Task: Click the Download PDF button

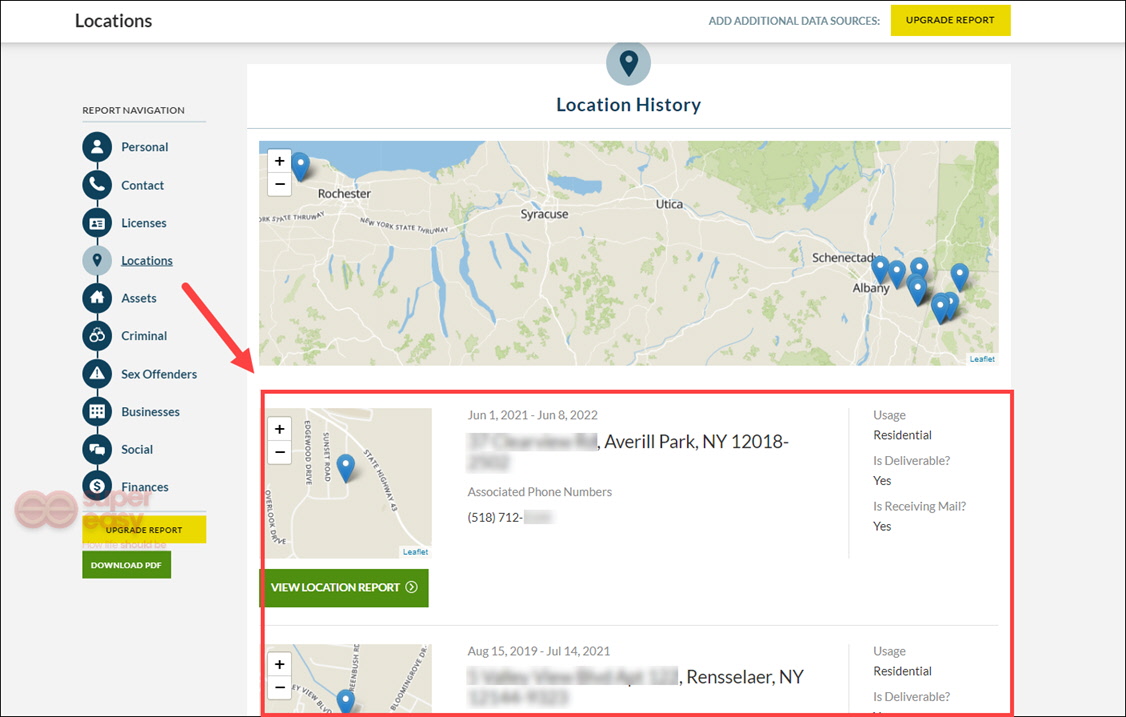Action: (x=126, y=565)
